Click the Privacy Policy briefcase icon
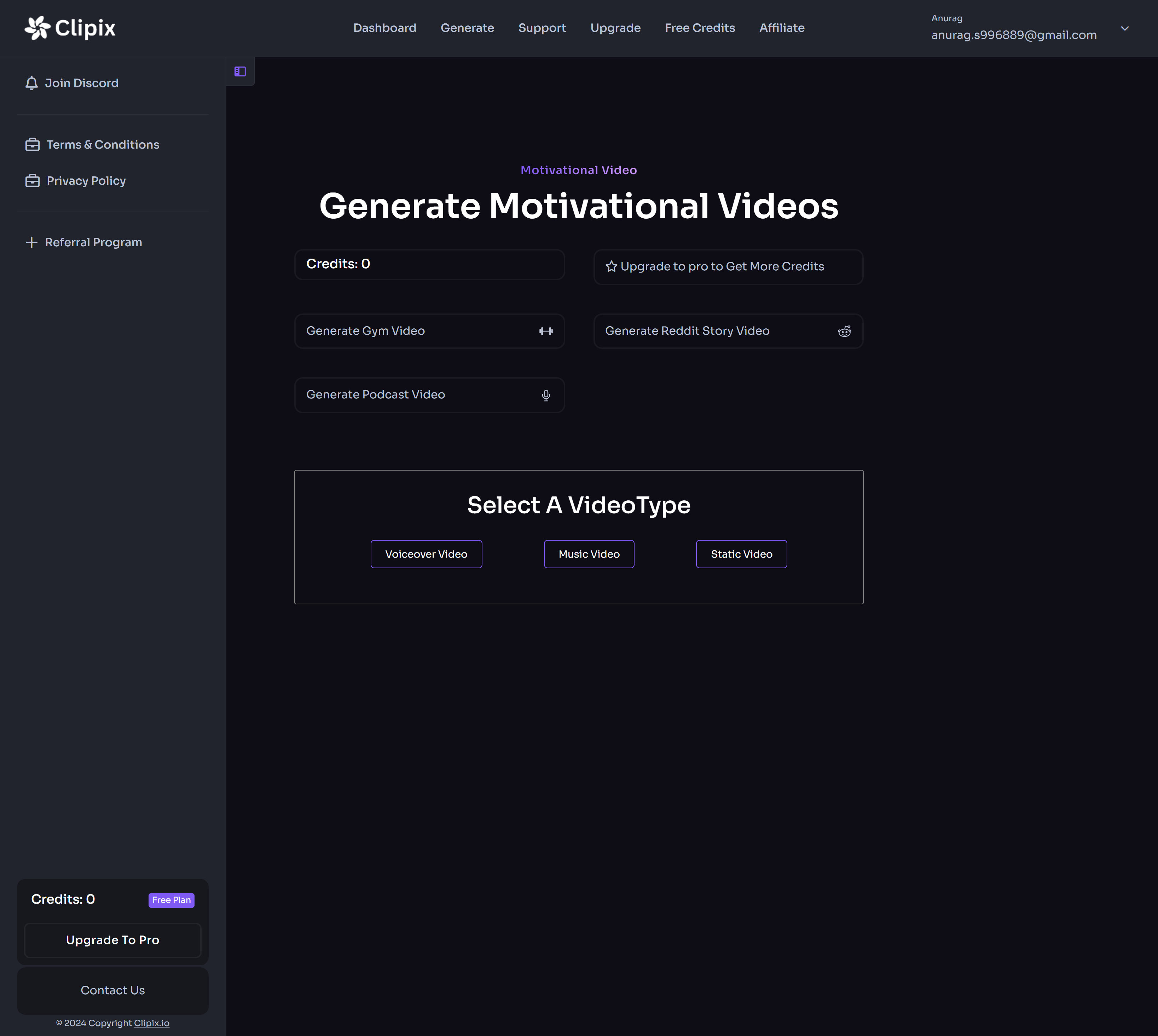This screenshot has height=1036, width=1158. click(33, 180)
